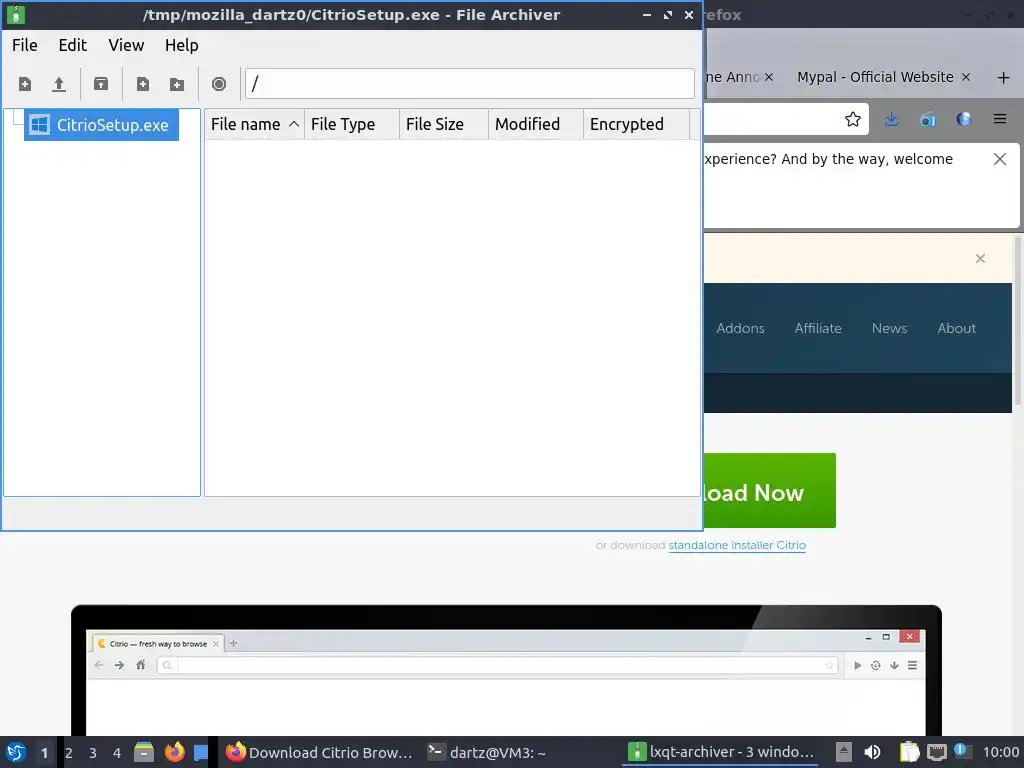
Task: Open the Edit menu in File Archiver
Action: 72,45
